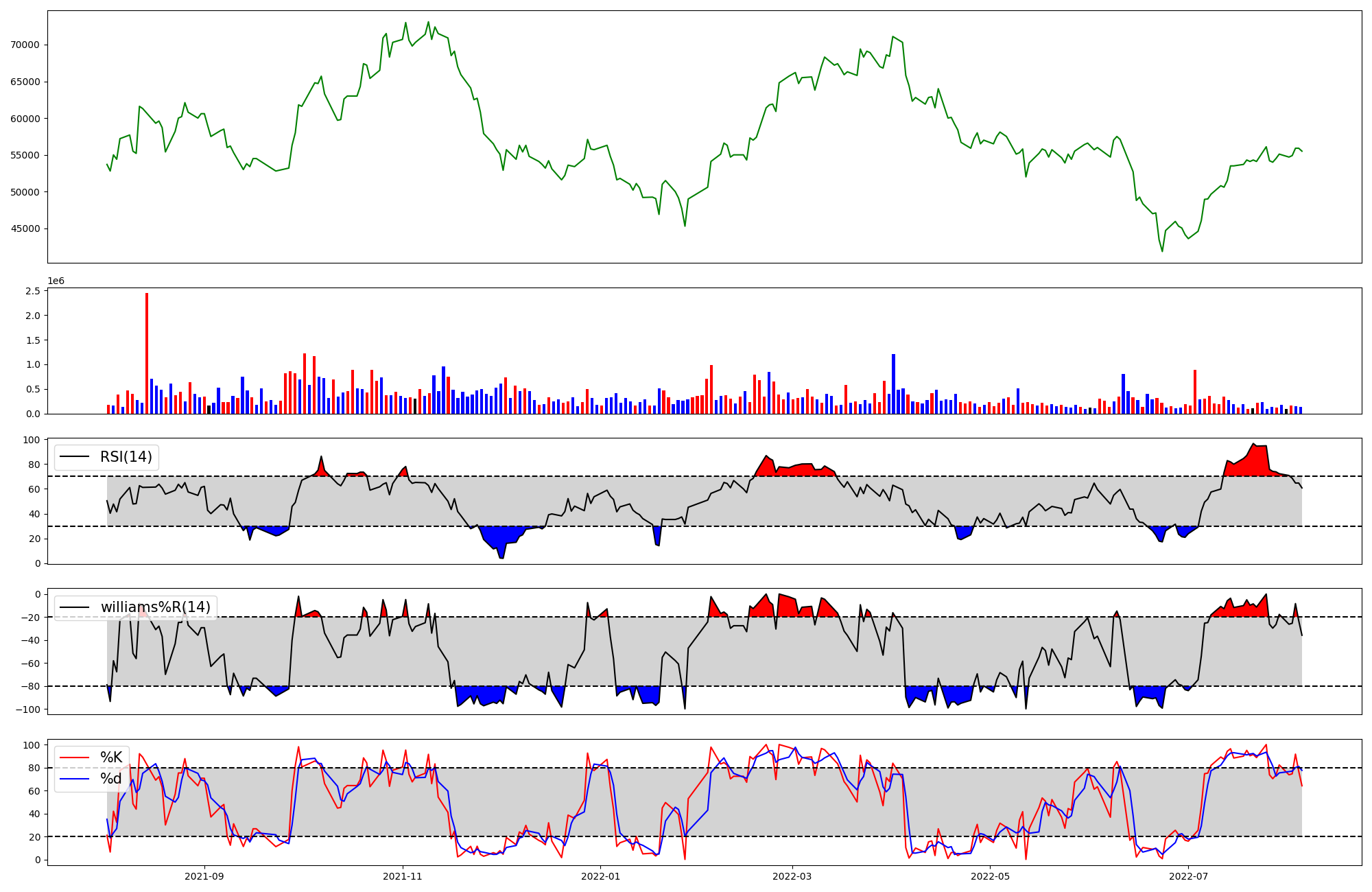This screenshot has width=1372, height=892.
Task: Click the 2022-01 x-axis date label
Action: pos(601,876)
